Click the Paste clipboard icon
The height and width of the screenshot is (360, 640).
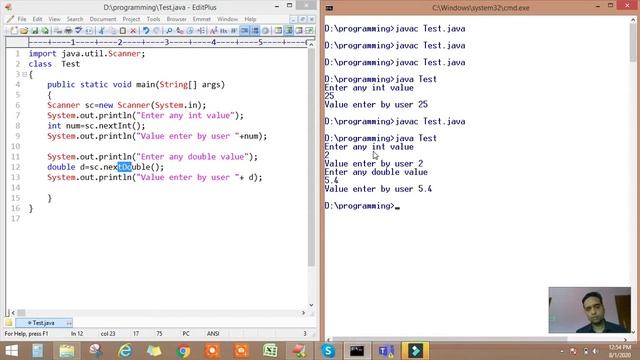(x=122, y=31)
